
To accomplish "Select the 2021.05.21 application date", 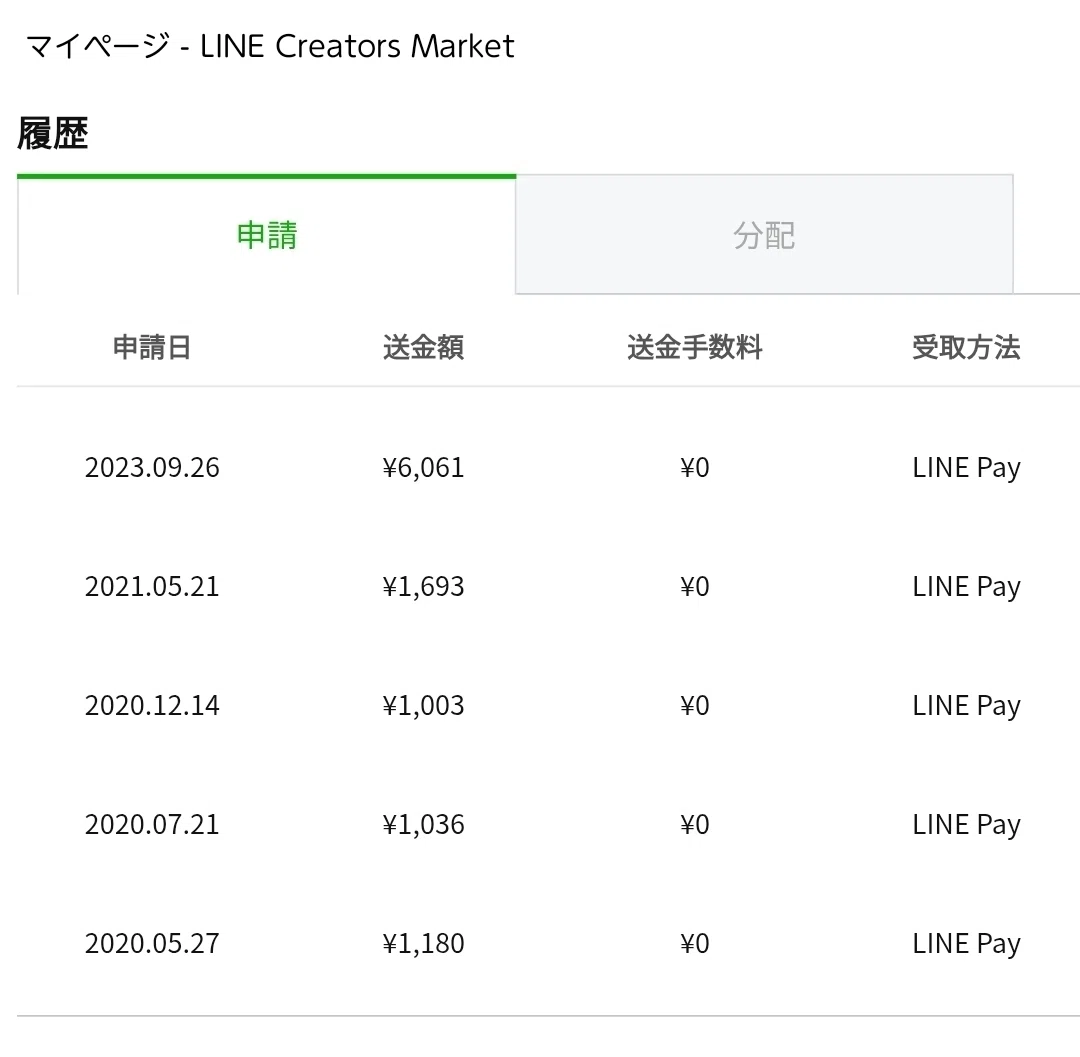I will click(152, 587).
